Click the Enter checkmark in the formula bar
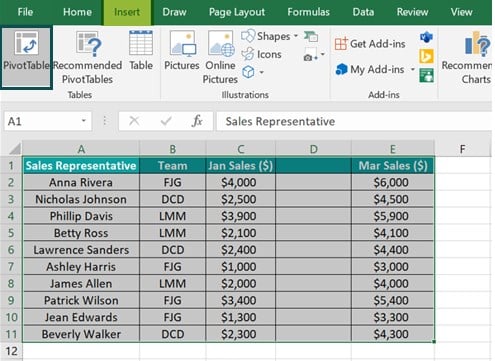The height and width of the screenshot is (361, 495). pyautogui.click(x=166, y=121)
